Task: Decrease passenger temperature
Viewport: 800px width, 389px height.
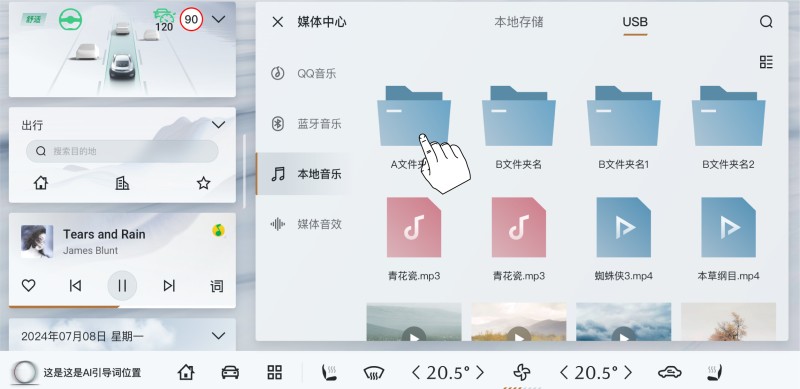Action: coord(564,373)
